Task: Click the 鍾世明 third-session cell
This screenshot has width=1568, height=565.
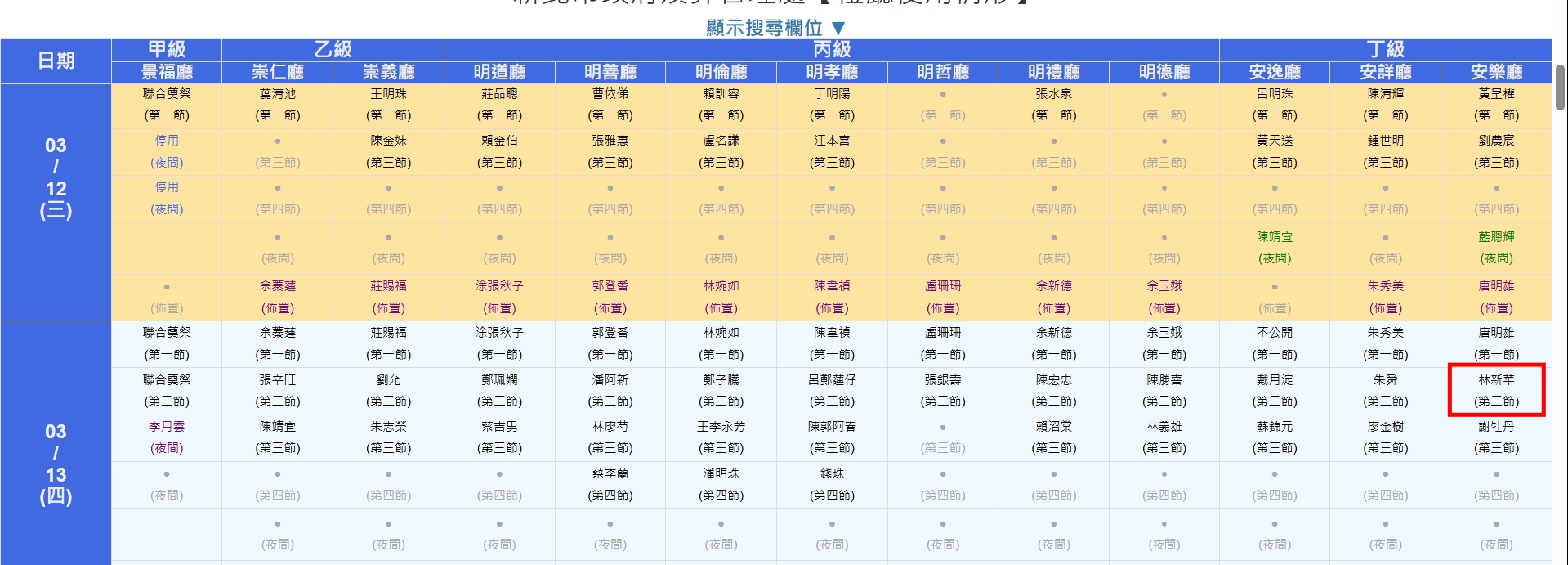Action: coord(1386,151)
